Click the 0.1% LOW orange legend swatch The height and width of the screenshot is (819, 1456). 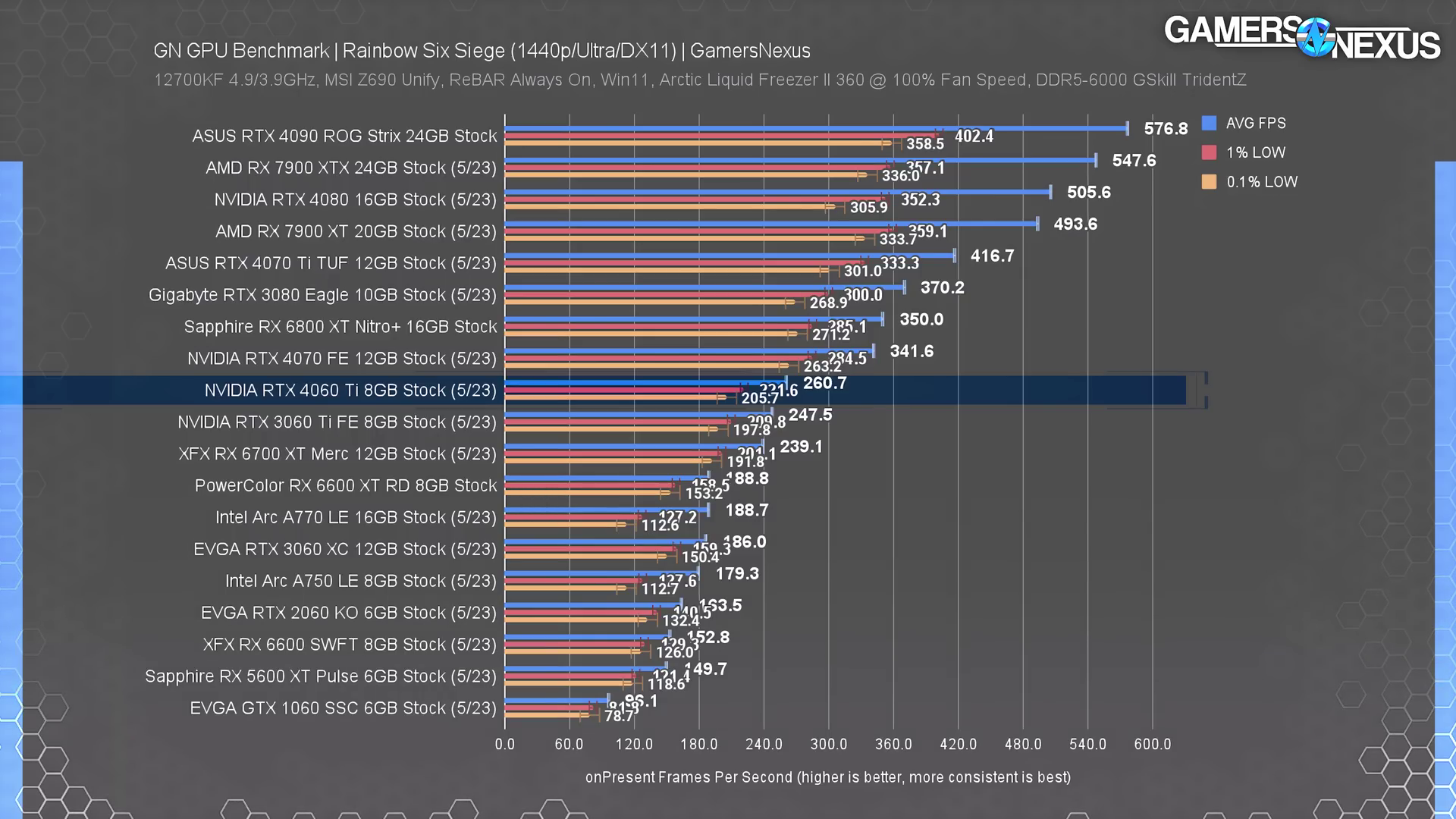coord(1209,182)
